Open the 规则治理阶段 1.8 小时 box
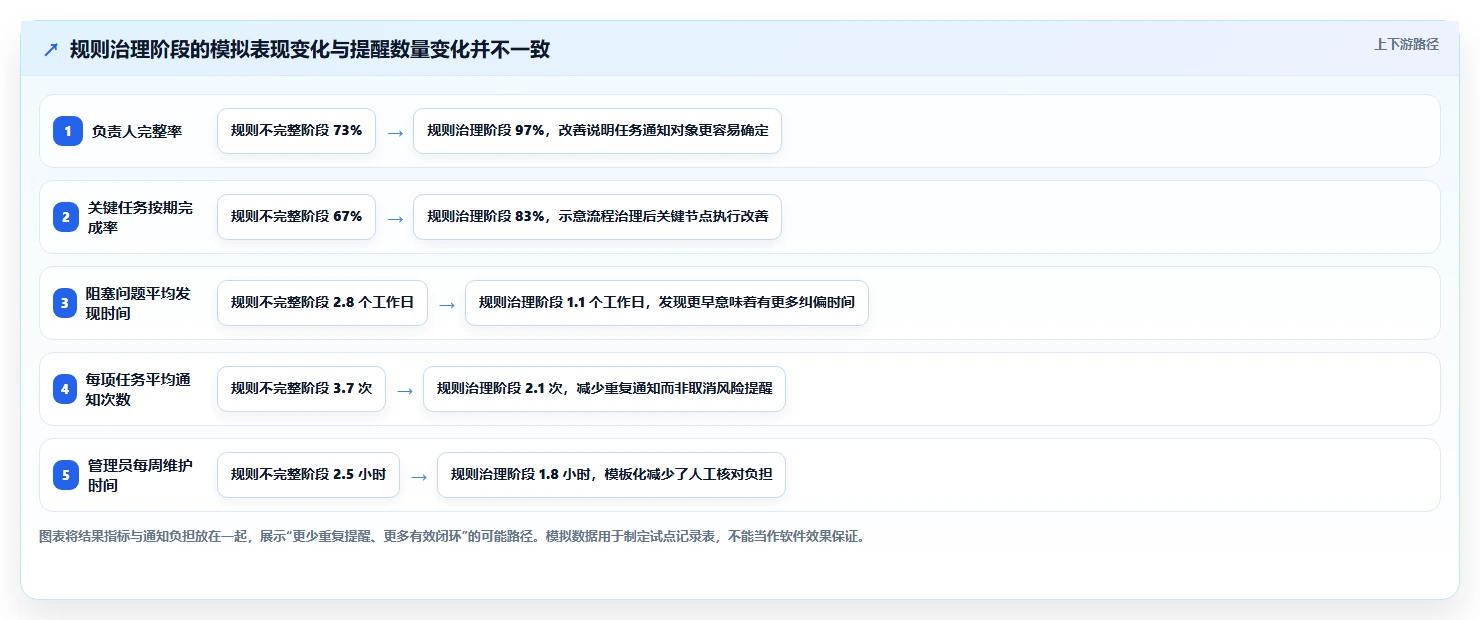This screenshot has height=620, width=1480. (611, 475)
